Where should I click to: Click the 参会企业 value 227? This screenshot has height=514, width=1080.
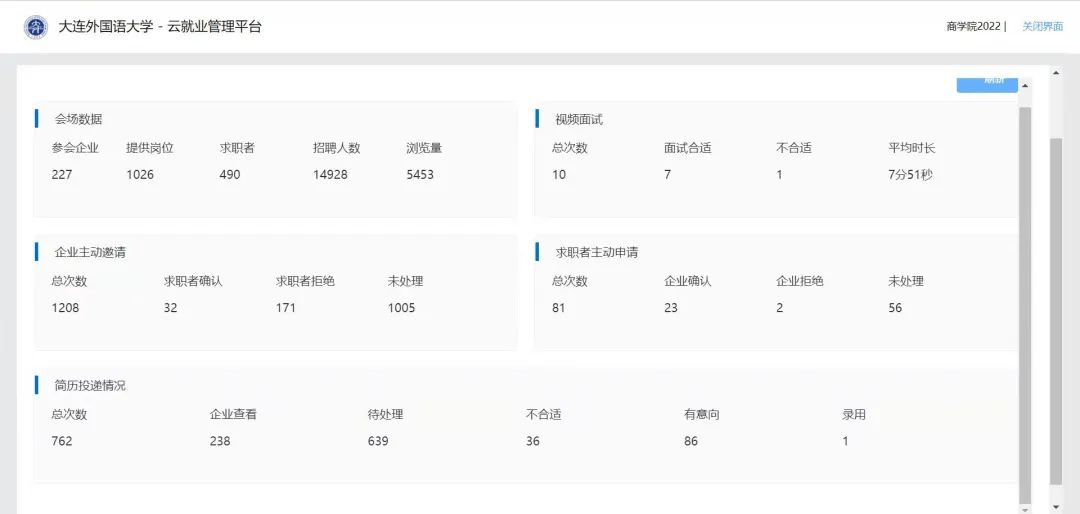[x=62, y=175]
